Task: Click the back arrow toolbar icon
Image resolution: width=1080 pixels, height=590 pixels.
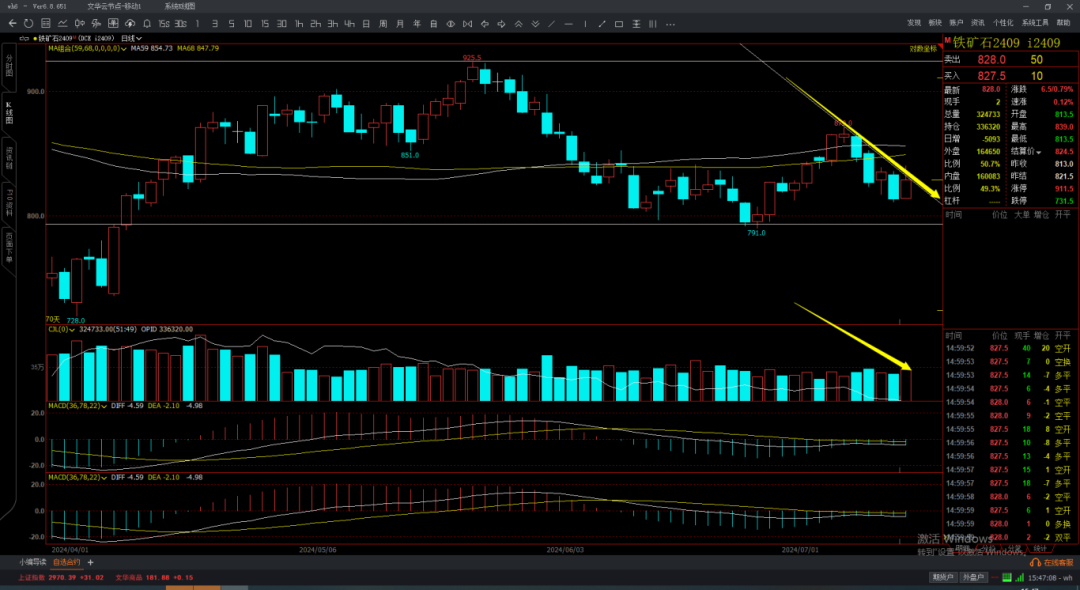Action: click(x=12, y=23)
